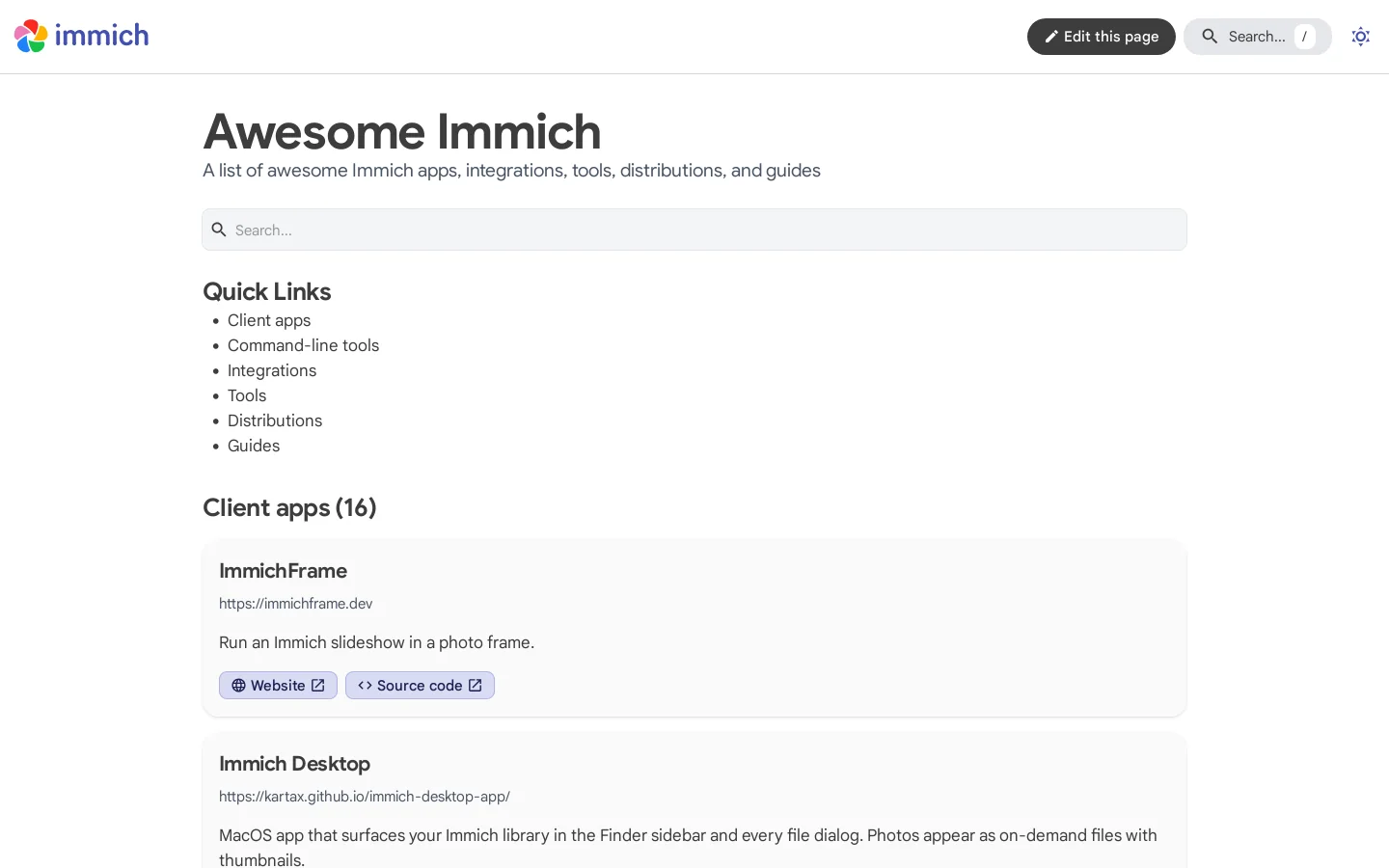Focus the Awesome Immich list search field
Viewport: 1389px width, 868px height.
pos(694,230)
